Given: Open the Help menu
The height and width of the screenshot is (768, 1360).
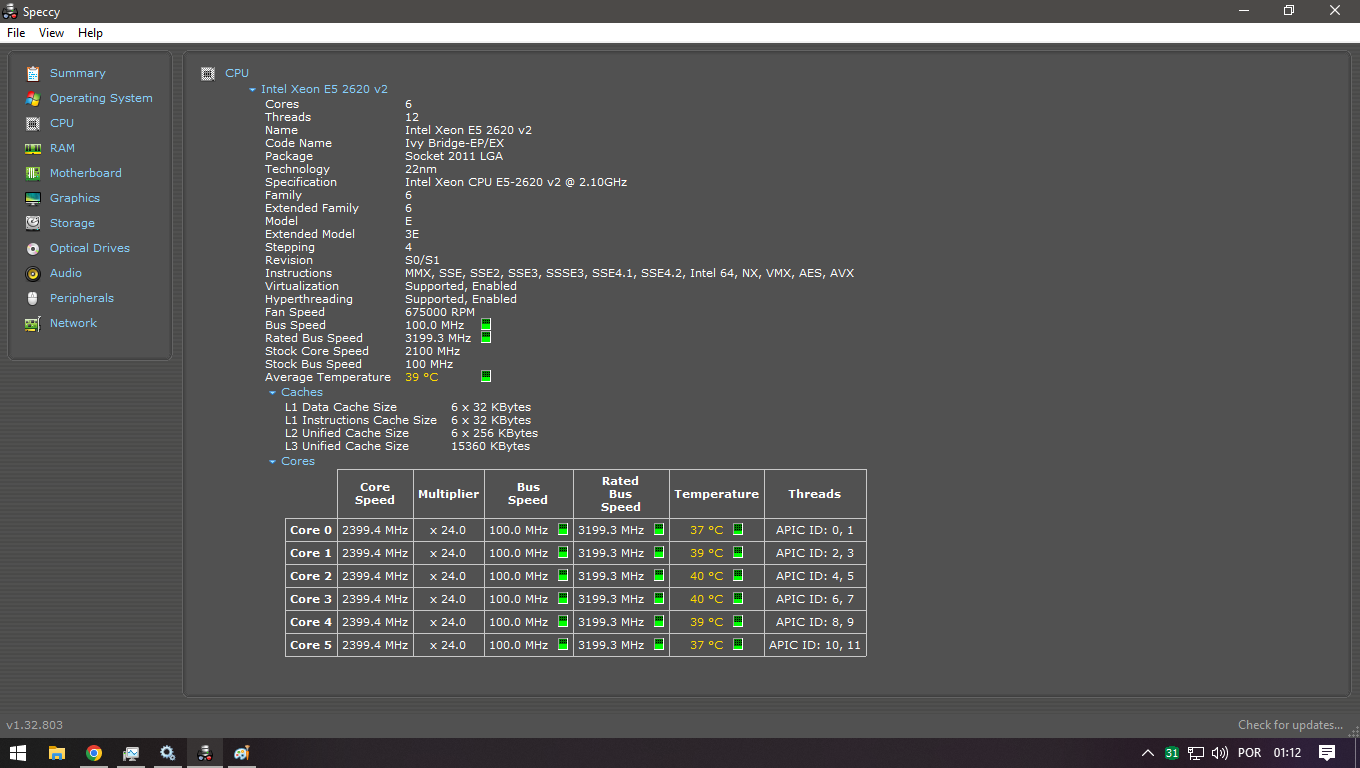Looking at the screenshot, I should click(x=90, y=33).
